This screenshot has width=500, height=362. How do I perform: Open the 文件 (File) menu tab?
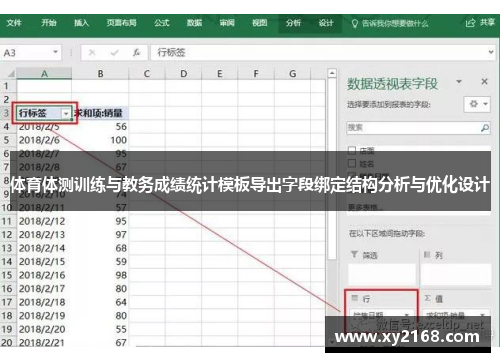point(14,23)
